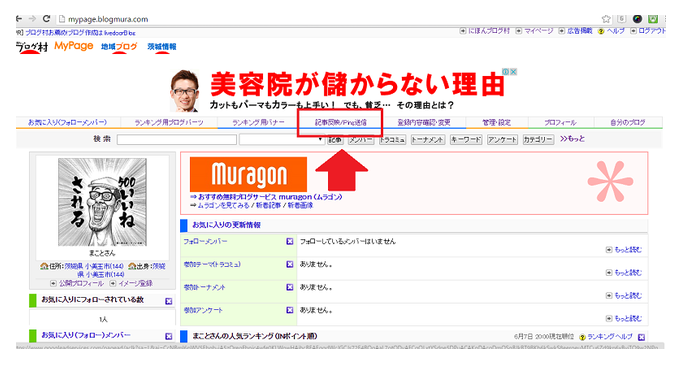Screen dimensions: 673x371
Task: Open ムラゴンを見てみる link
Action: click(x=223, y=205)
